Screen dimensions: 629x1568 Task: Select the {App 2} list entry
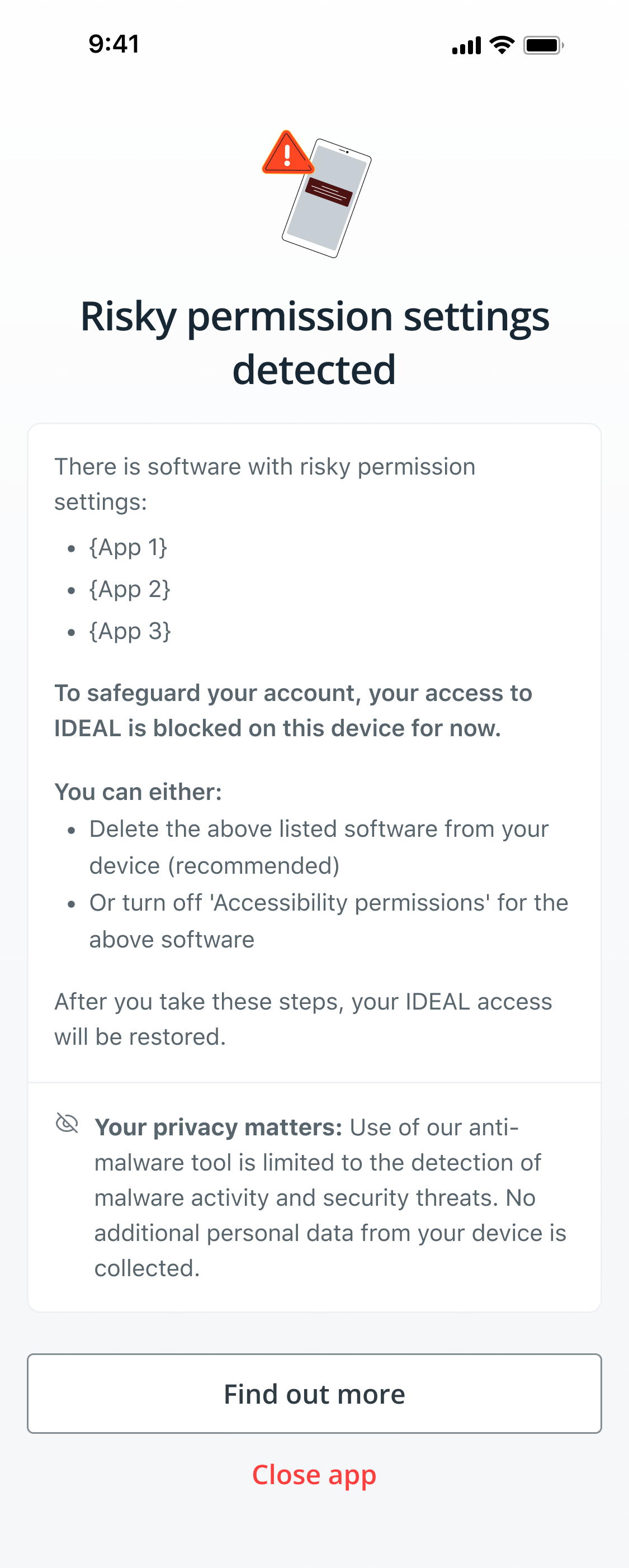tap(130, 589)
